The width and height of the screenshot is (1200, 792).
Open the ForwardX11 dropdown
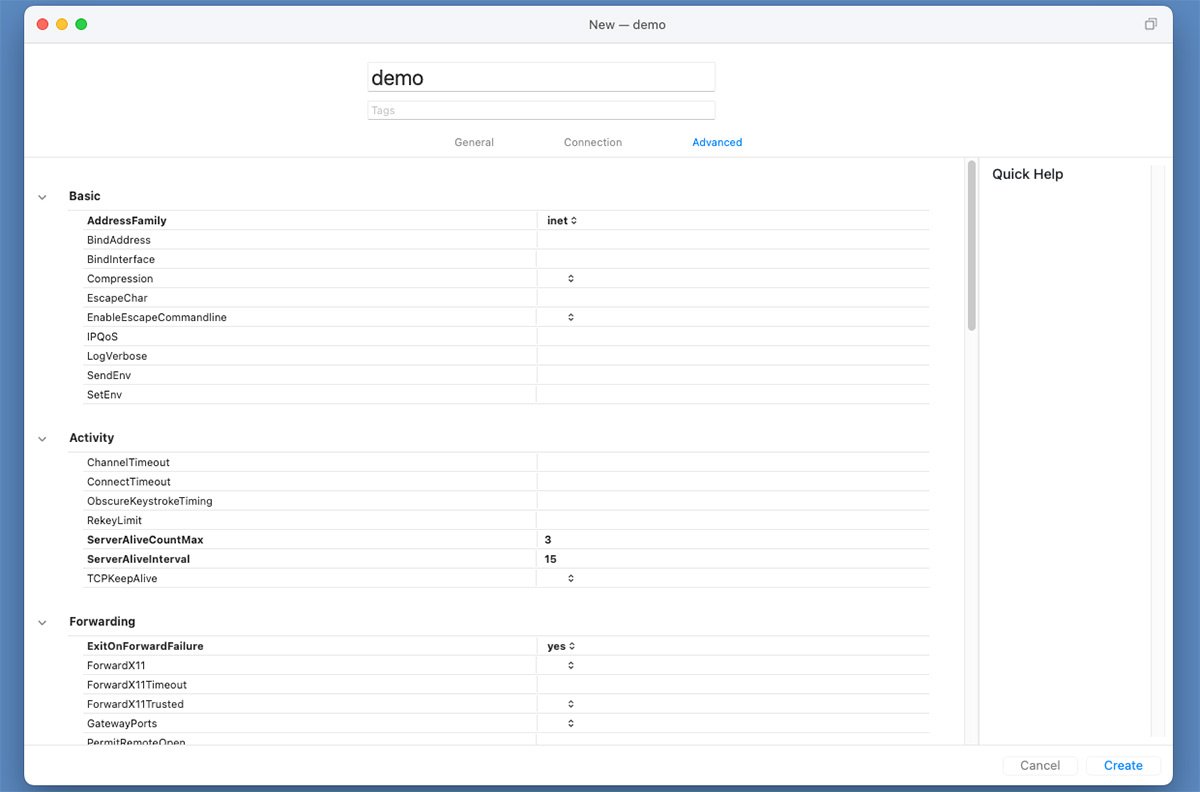coord(570,666)
